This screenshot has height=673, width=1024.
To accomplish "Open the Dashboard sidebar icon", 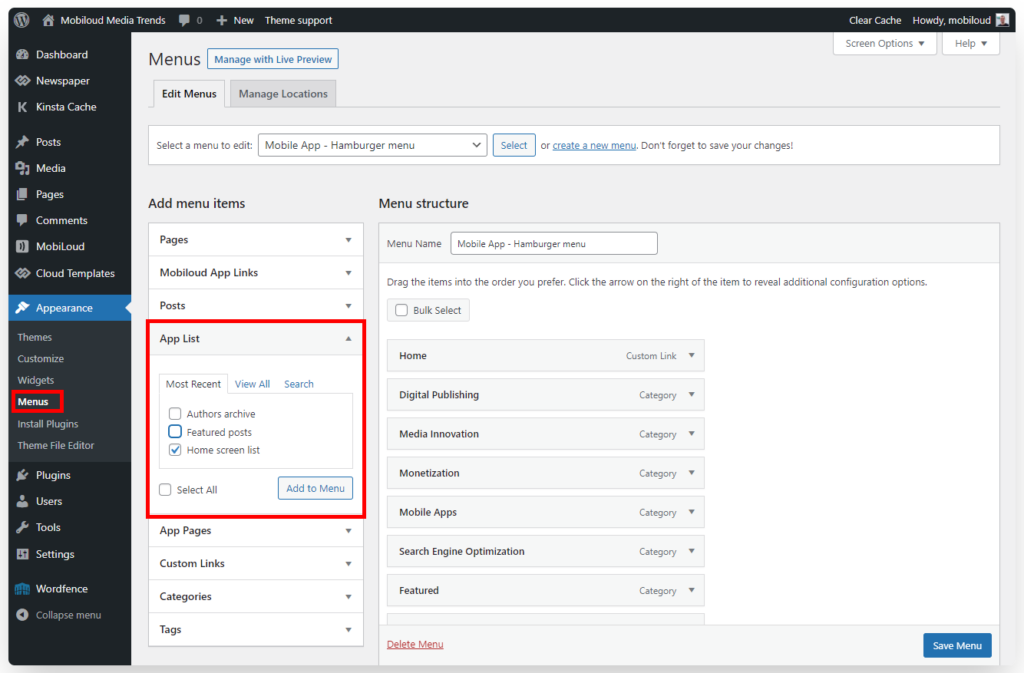I will (x=23, y=54).
